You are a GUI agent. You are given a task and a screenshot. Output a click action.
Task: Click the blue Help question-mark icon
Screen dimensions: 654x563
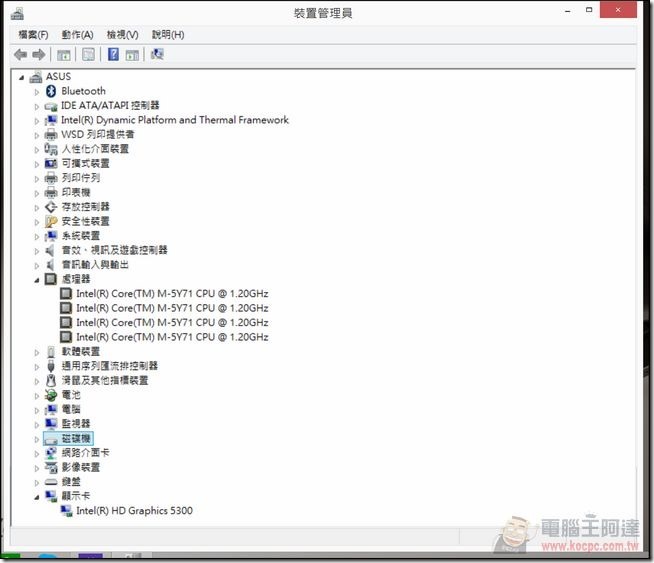pyautogui.click(x=113, y=54)
